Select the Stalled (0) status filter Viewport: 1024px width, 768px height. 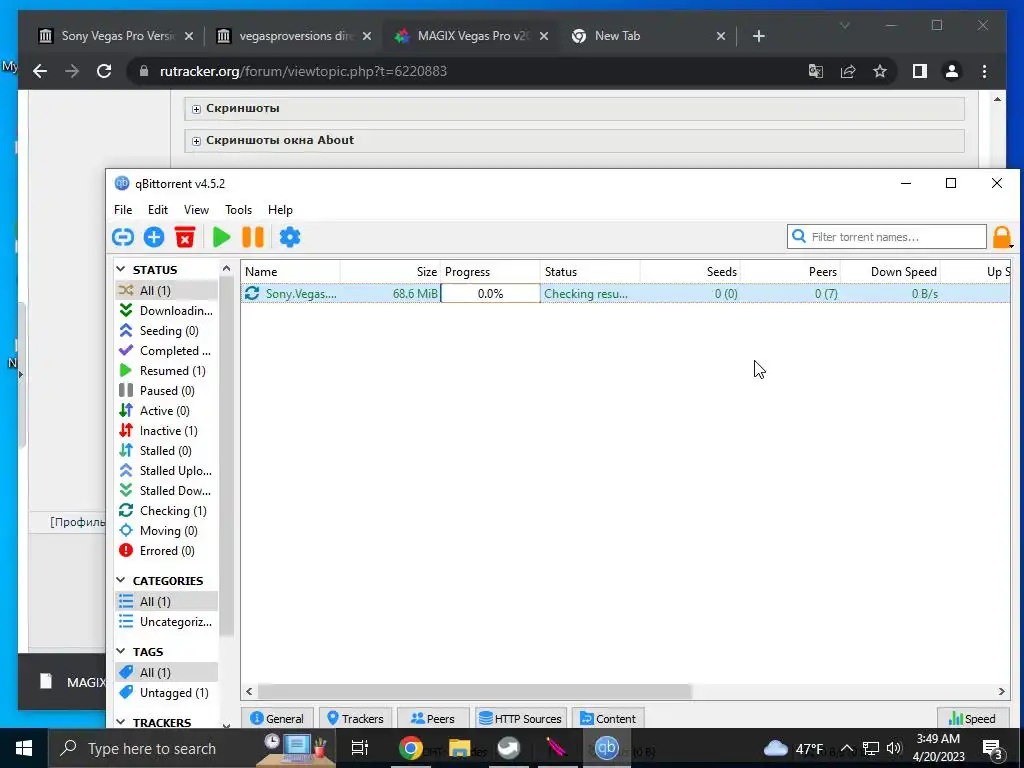[167, 451]
